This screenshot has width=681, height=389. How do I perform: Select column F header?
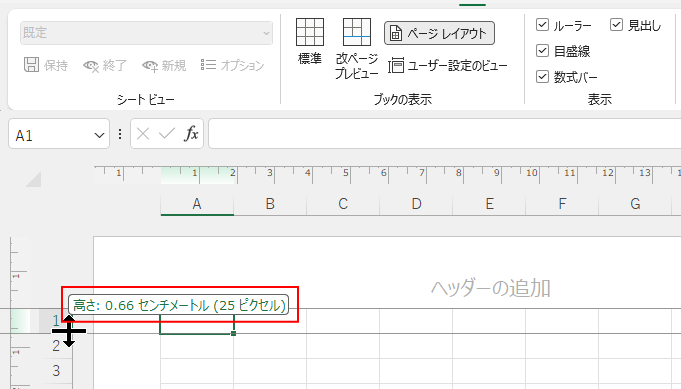pos(562,204)
